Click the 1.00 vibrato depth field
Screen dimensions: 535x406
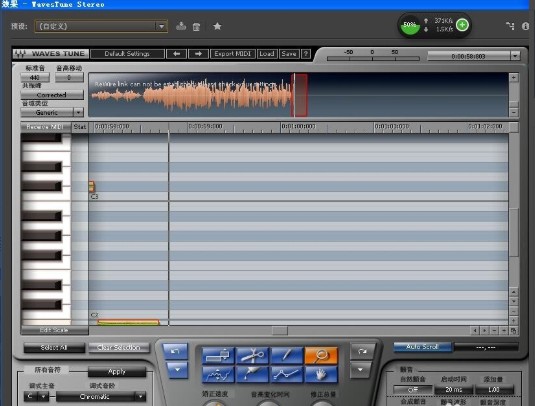pos(494,389)
